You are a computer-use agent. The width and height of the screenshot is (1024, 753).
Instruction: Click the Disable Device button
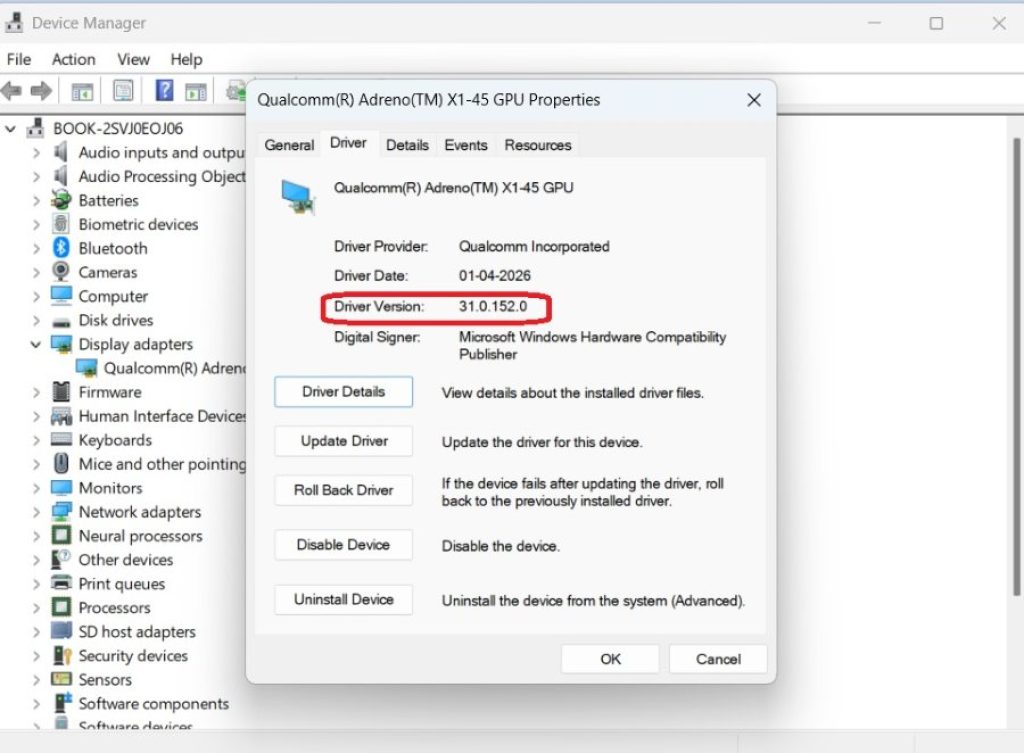(x=344, y=545)
